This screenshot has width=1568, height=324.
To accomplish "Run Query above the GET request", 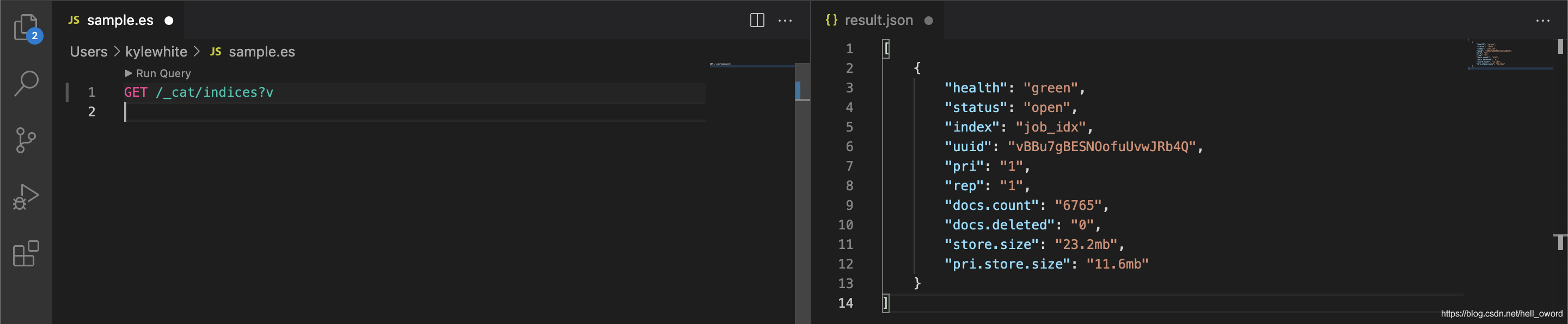I will click(x=158, y=73).
